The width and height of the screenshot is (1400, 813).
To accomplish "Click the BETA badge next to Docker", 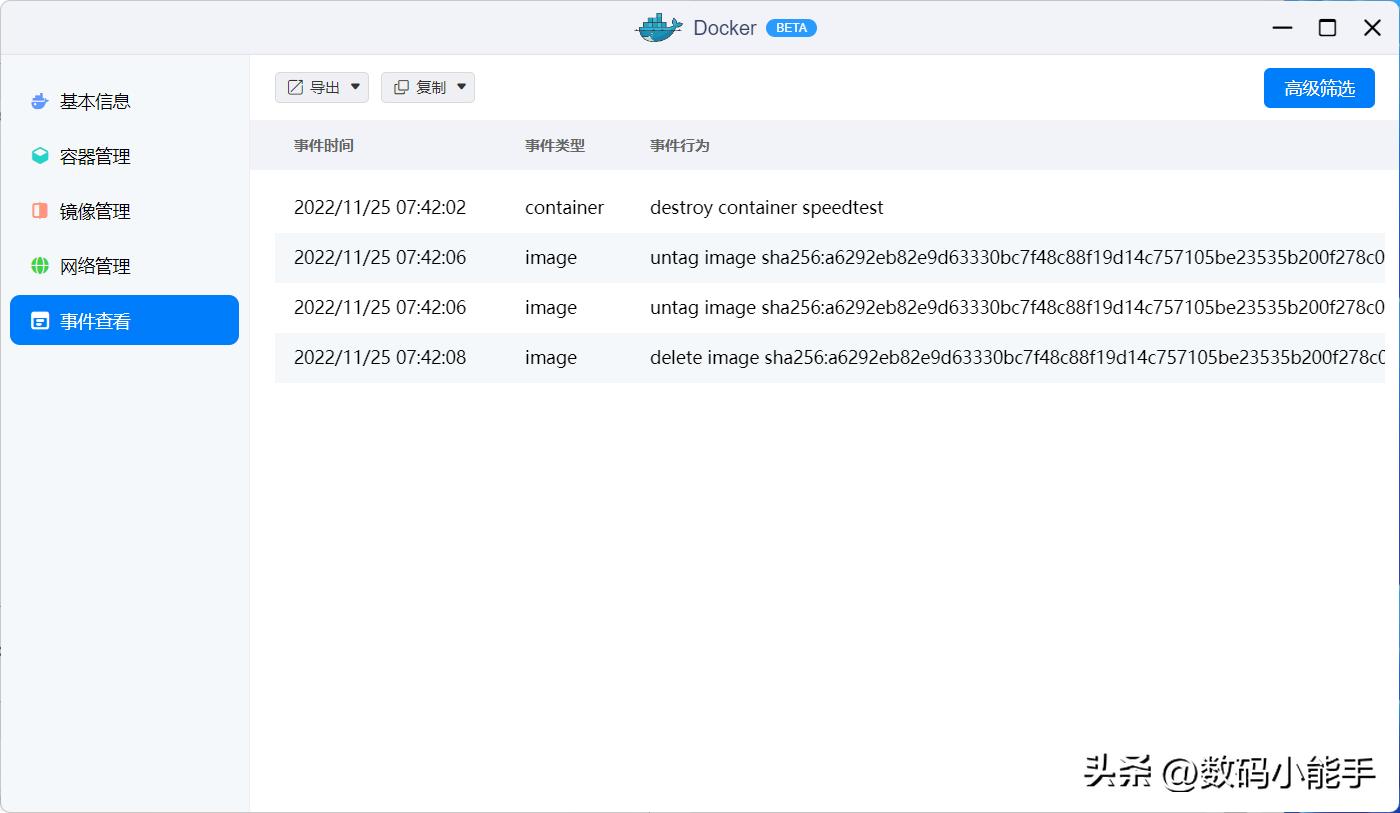I will [x=791, y=27].
